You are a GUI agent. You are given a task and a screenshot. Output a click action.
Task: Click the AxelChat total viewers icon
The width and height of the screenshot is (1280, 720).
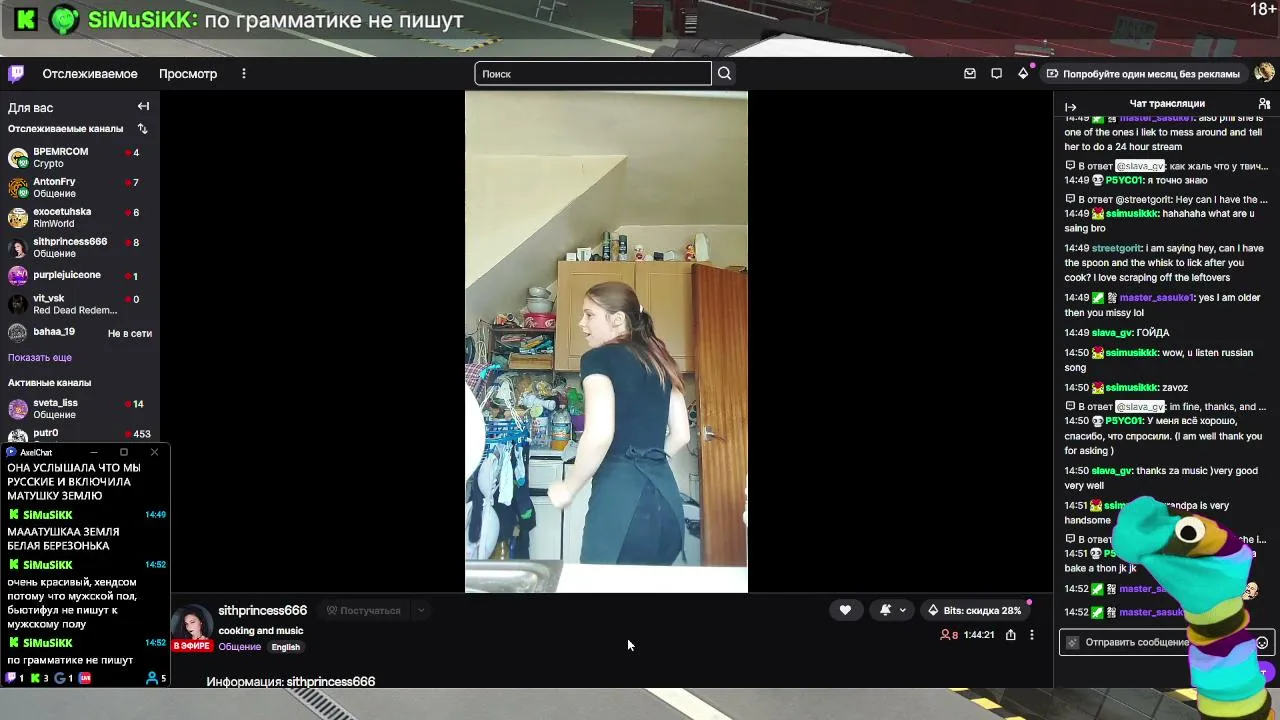pos(152,678)
